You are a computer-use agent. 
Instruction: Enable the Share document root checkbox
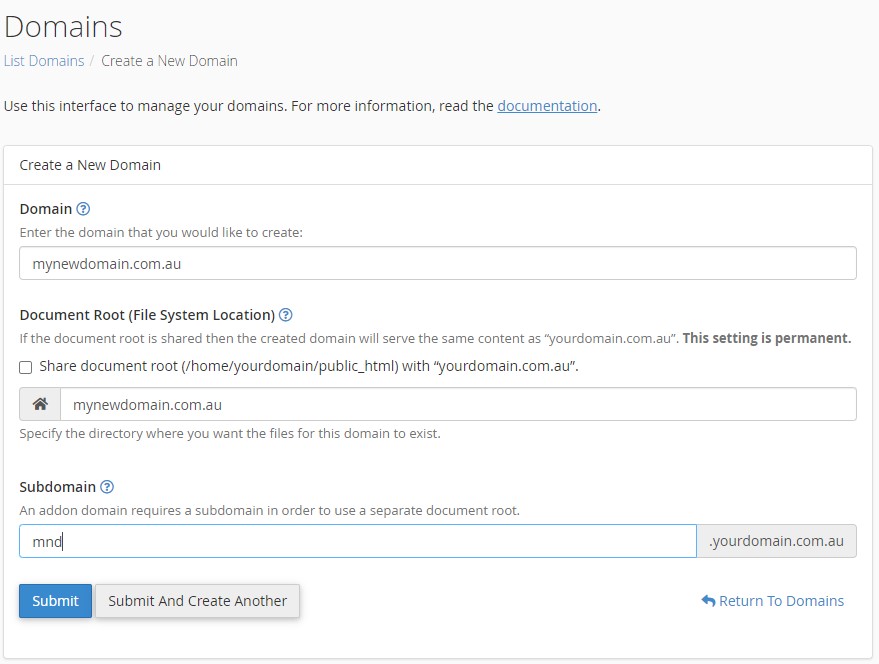click(26, 367)
